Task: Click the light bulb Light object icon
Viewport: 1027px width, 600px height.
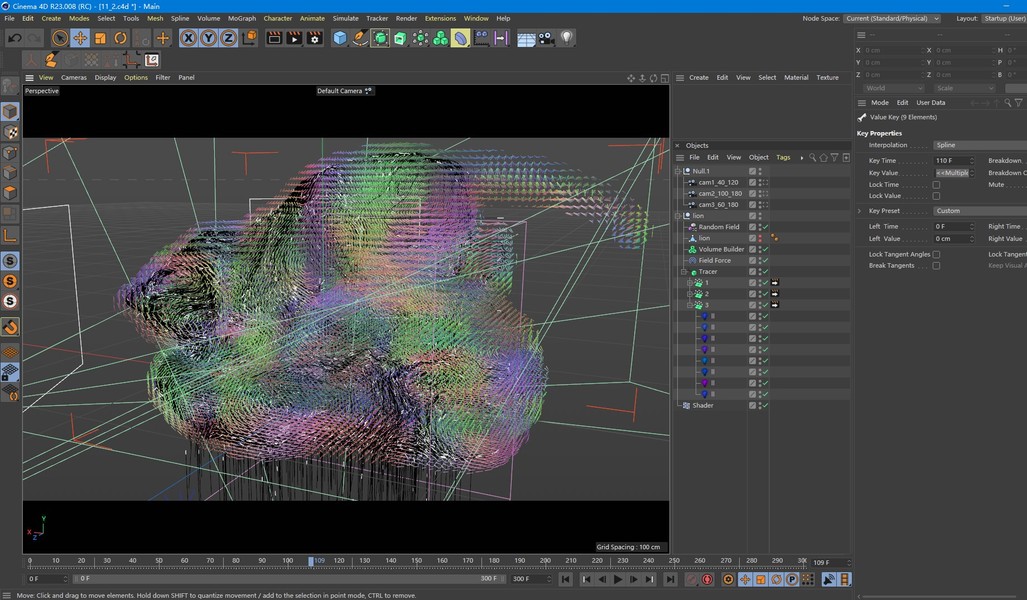Action: pyautogui.click(x=567, y=38)
